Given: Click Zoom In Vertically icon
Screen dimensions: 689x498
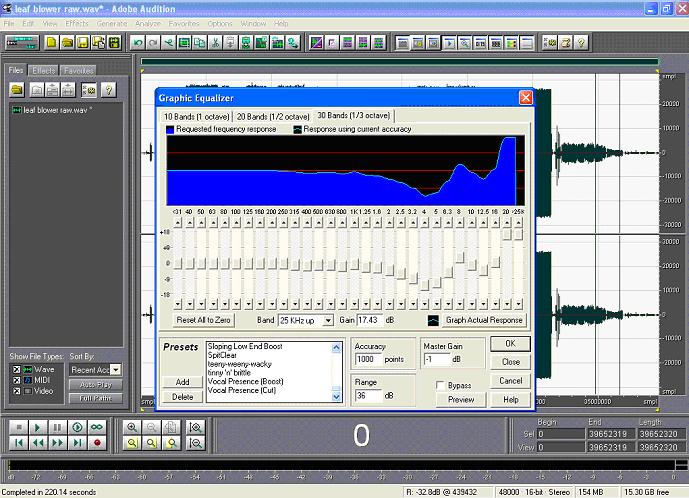Looking at the screenshot, I should (x=195, y=427).
